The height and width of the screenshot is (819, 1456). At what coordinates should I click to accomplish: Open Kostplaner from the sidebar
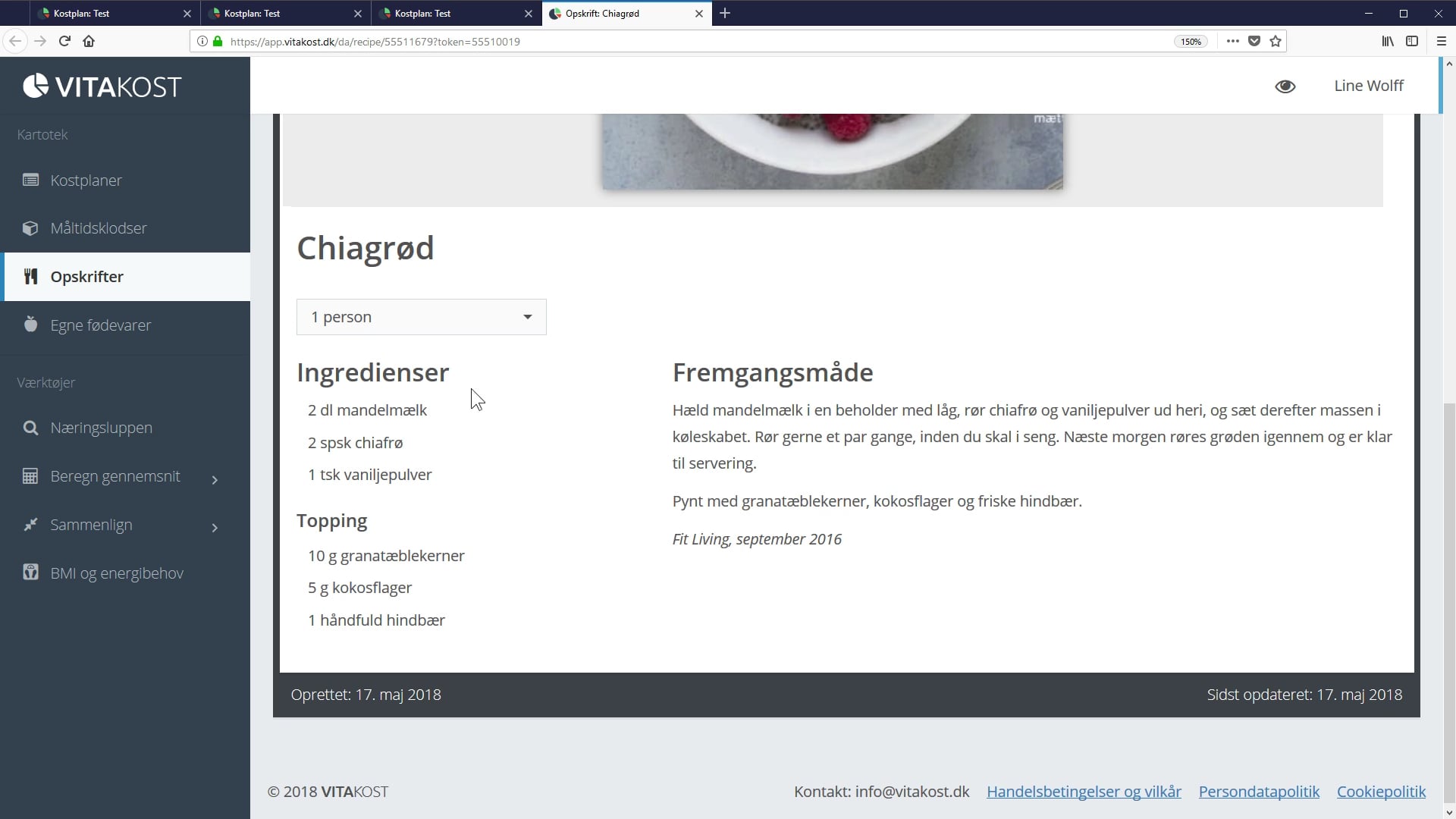pos(86,180)
